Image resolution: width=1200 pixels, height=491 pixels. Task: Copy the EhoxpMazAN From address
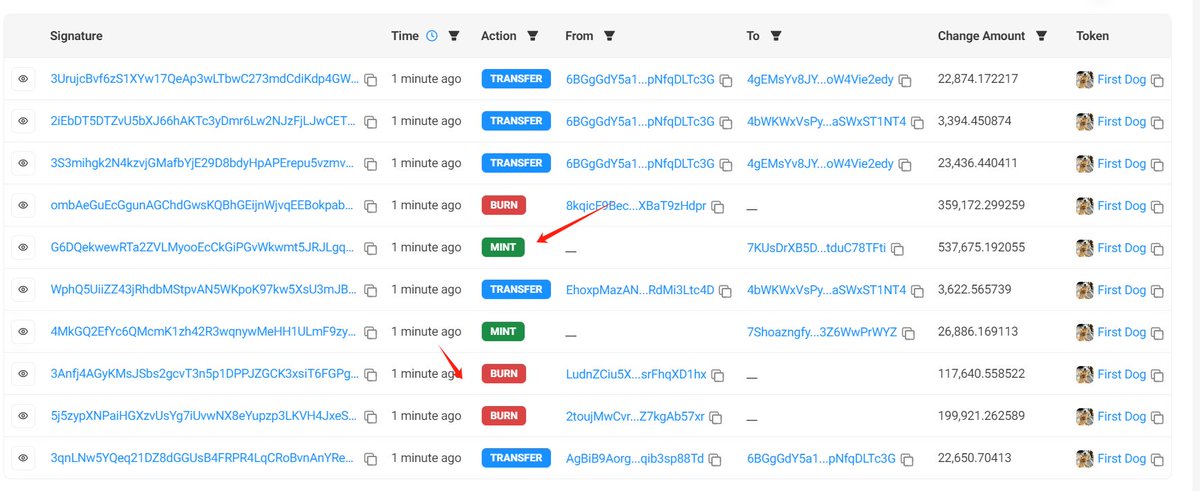726,291
